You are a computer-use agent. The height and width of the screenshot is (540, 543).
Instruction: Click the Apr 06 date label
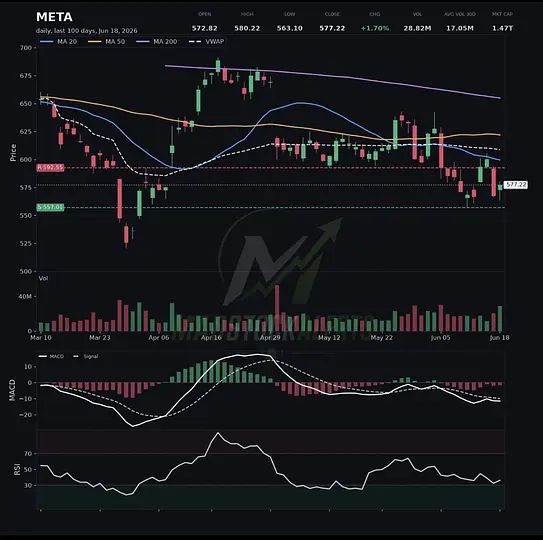(x=159, y=337)
